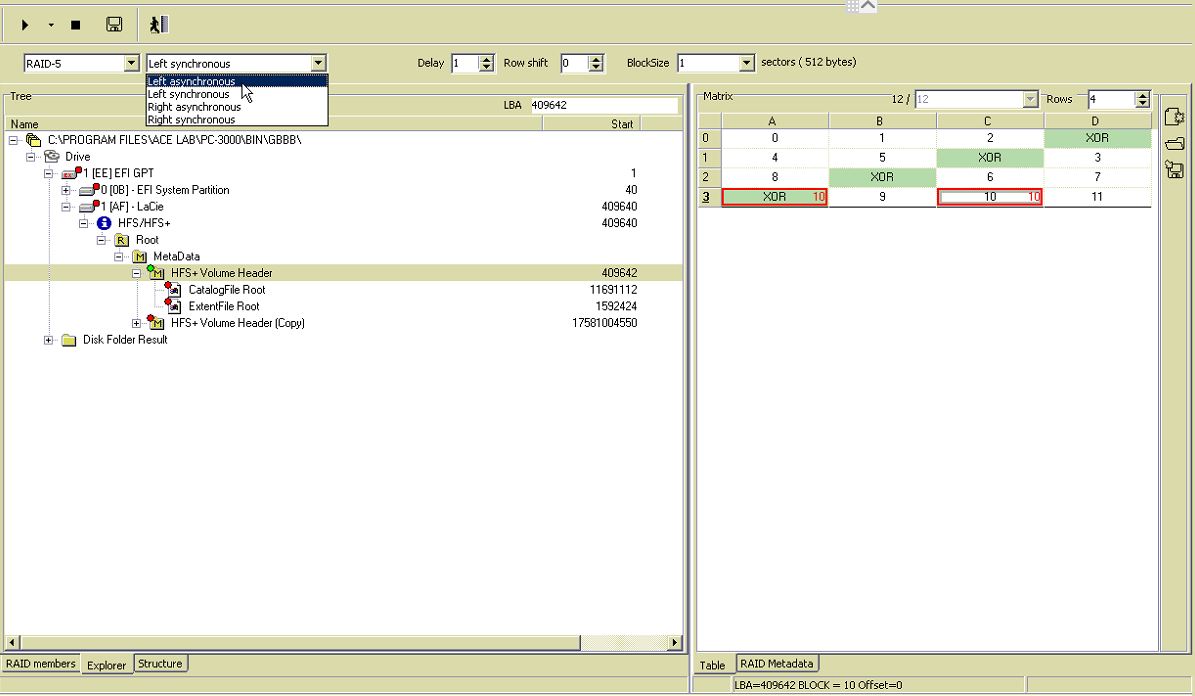Click HFS+ Volume Header (Copy) icon
The height and width of the screenshot is (696, 1195).
[x=155, y=323]
